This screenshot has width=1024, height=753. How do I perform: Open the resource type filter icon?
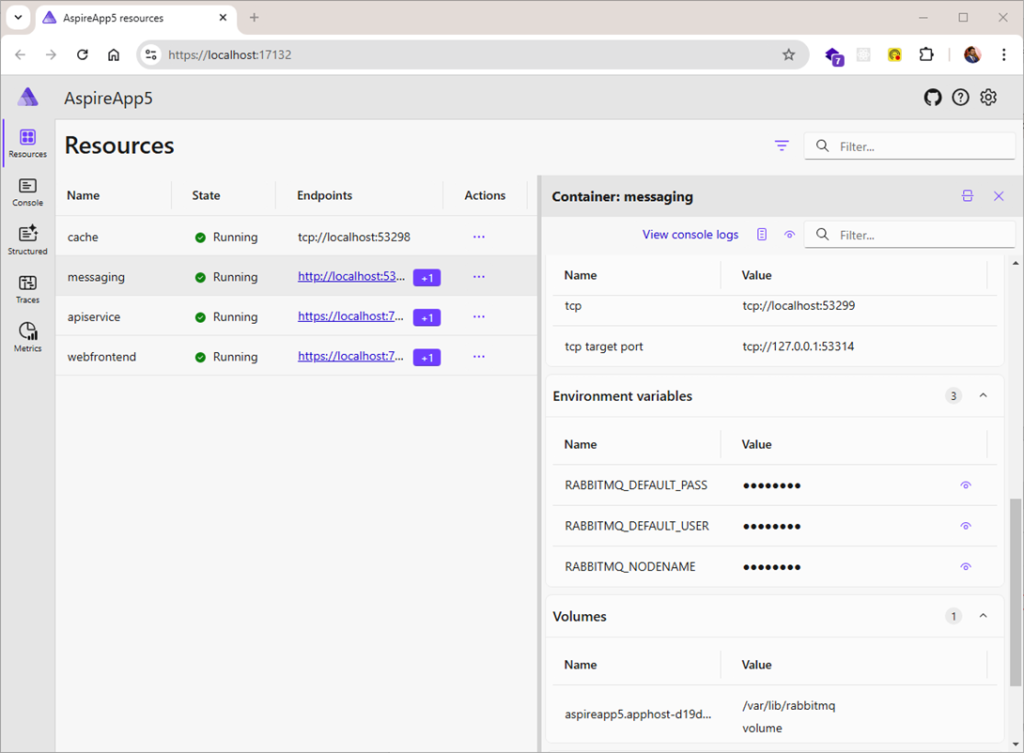click(x=782, y=146)
